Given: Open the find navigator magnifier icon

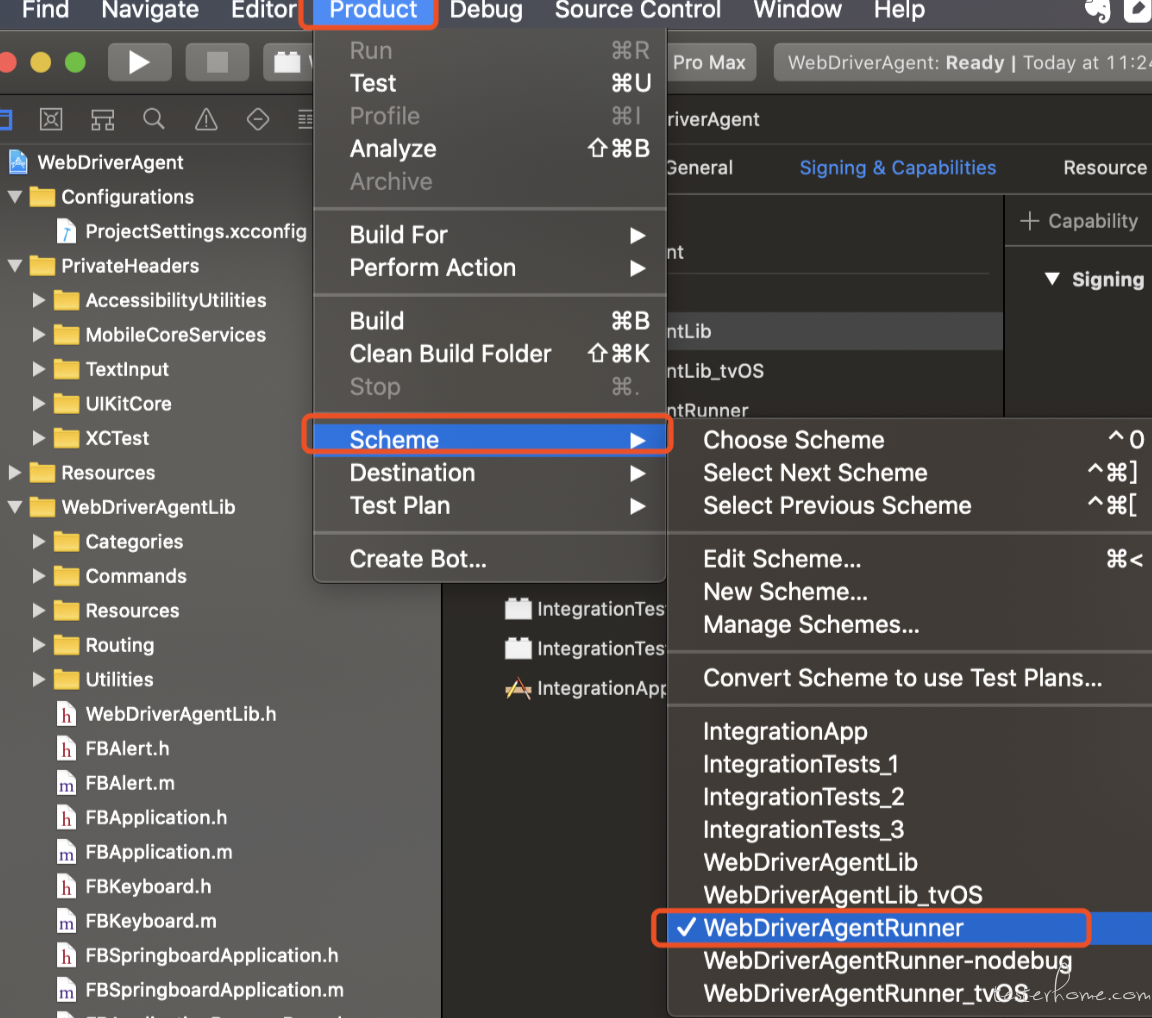Looking at the screenshot, I should (x=154, y=119).
